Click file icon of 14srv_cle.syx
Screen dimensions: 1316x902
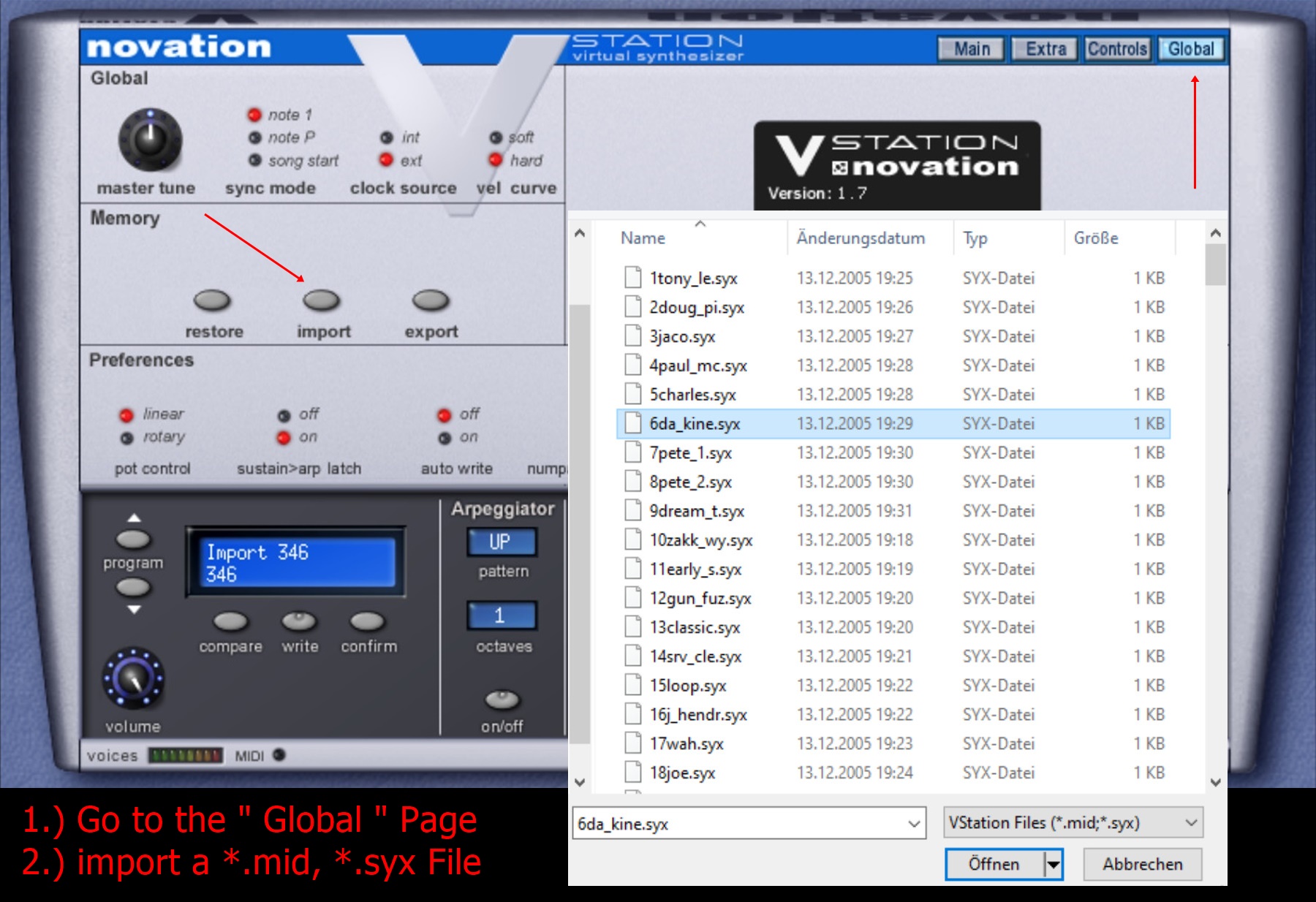pyautogui.click(x=633, y=656)
